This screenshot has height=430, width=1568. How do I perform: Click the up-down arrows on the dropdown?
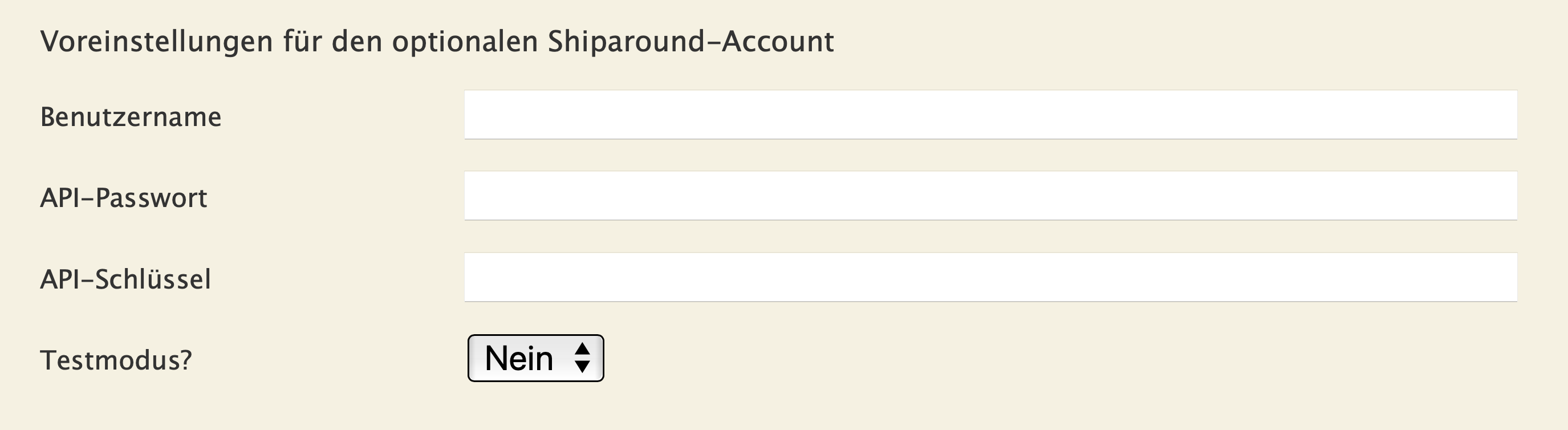coord(583,359)
